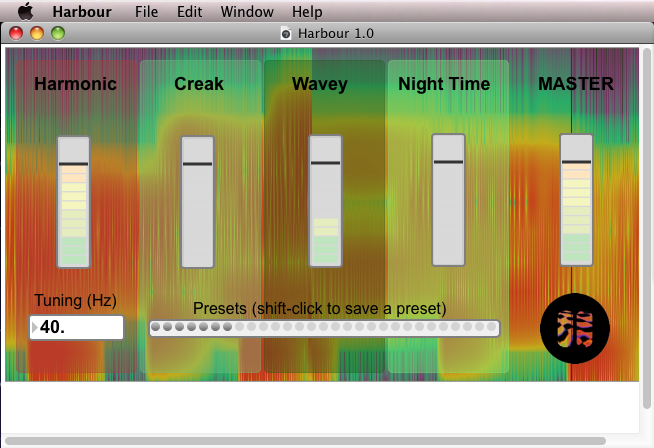Open the Harbour application menu

(x=82, y=12)
